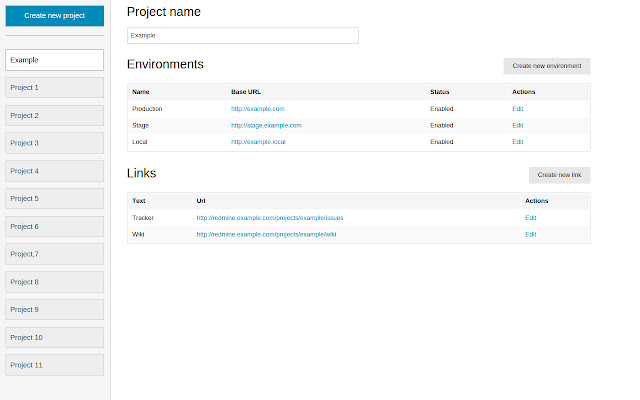Select the Example project in sidebar
This screenshot has height=400, width=640.
[55, 60]
